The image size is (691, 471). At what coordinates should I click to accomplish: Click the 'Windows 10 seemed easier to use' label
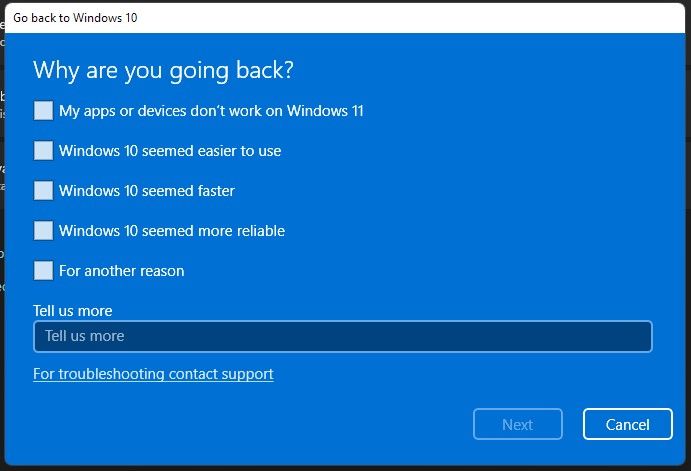[x=170, y=151]
